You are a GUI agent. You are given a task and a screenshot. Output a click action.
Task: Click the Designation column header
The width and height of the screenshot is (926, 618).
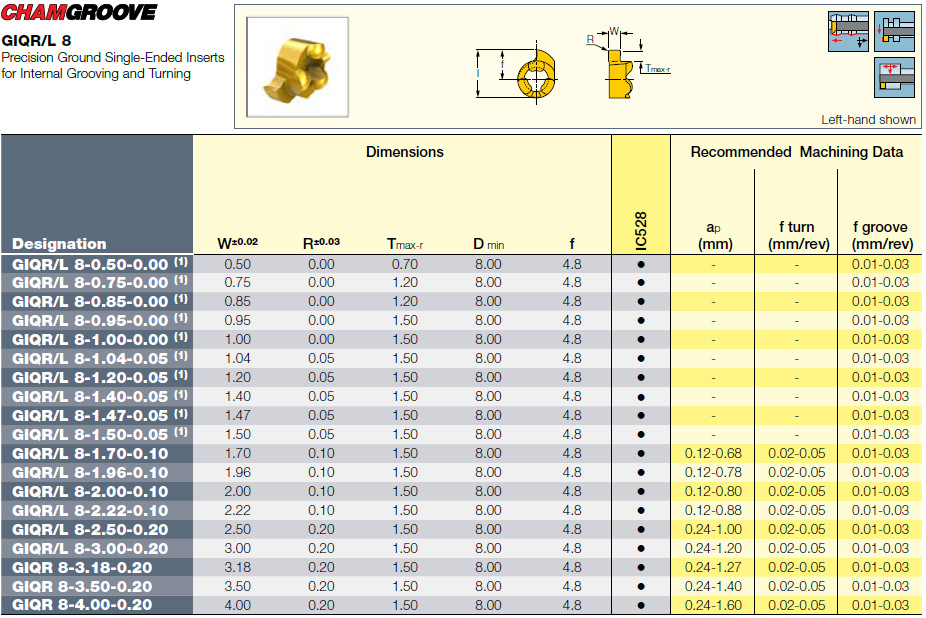(59, 244)
